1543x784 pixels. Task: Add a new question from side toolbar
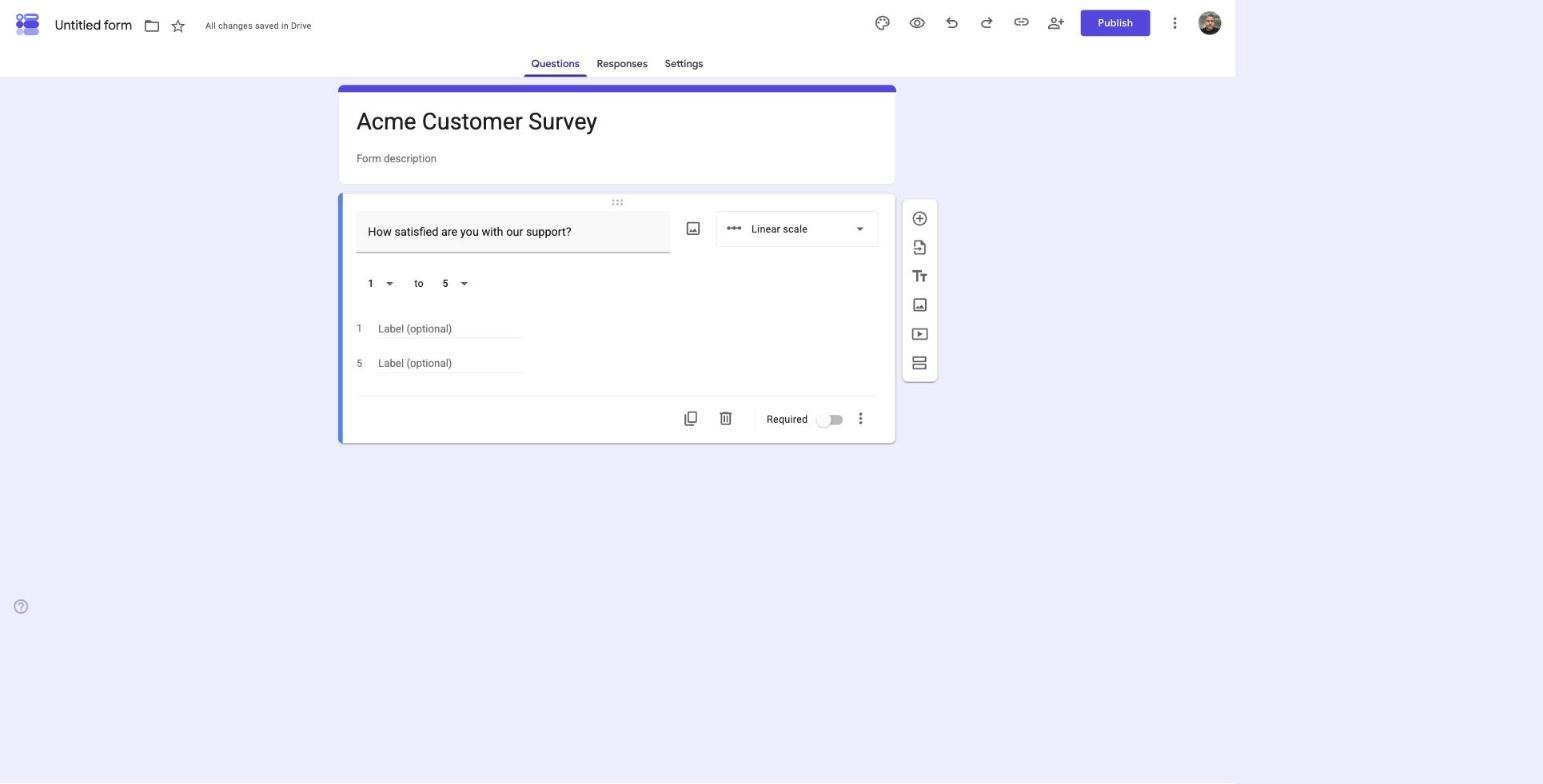coord(920,219)
